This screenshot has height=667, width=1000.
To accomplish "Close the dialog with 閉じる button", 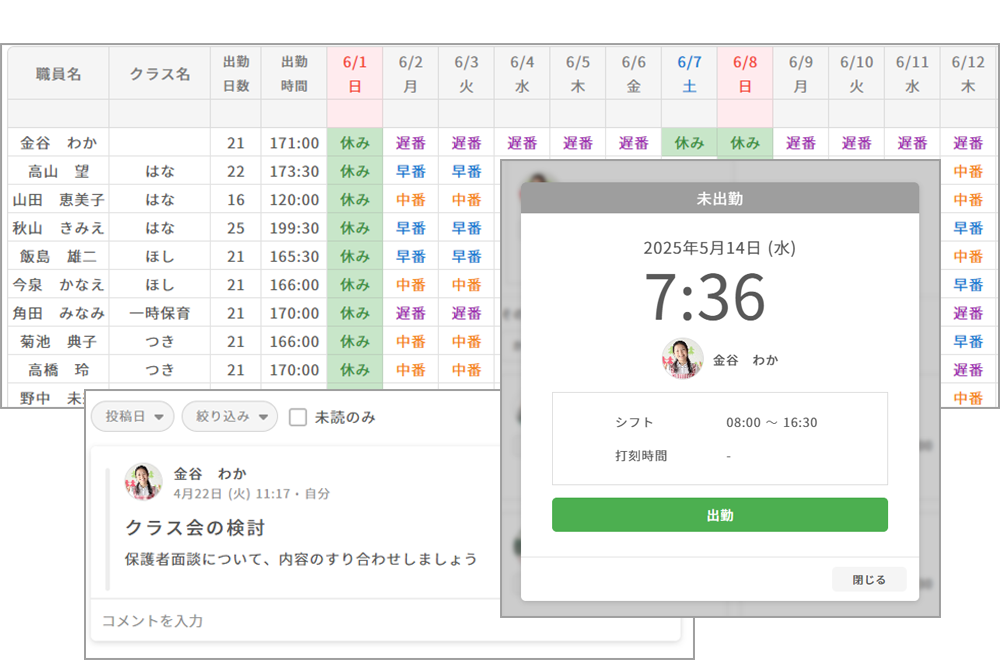I will coord(868,579).
